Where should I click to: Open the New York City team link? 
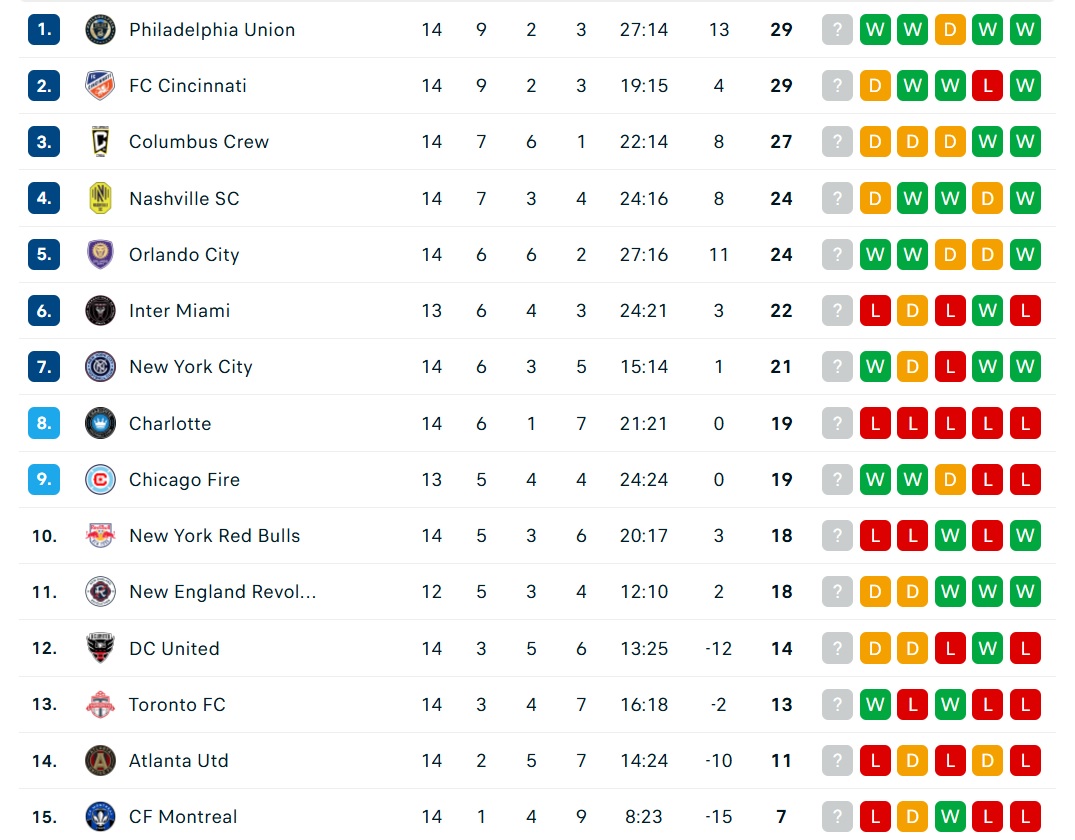(x=191, y=367)
